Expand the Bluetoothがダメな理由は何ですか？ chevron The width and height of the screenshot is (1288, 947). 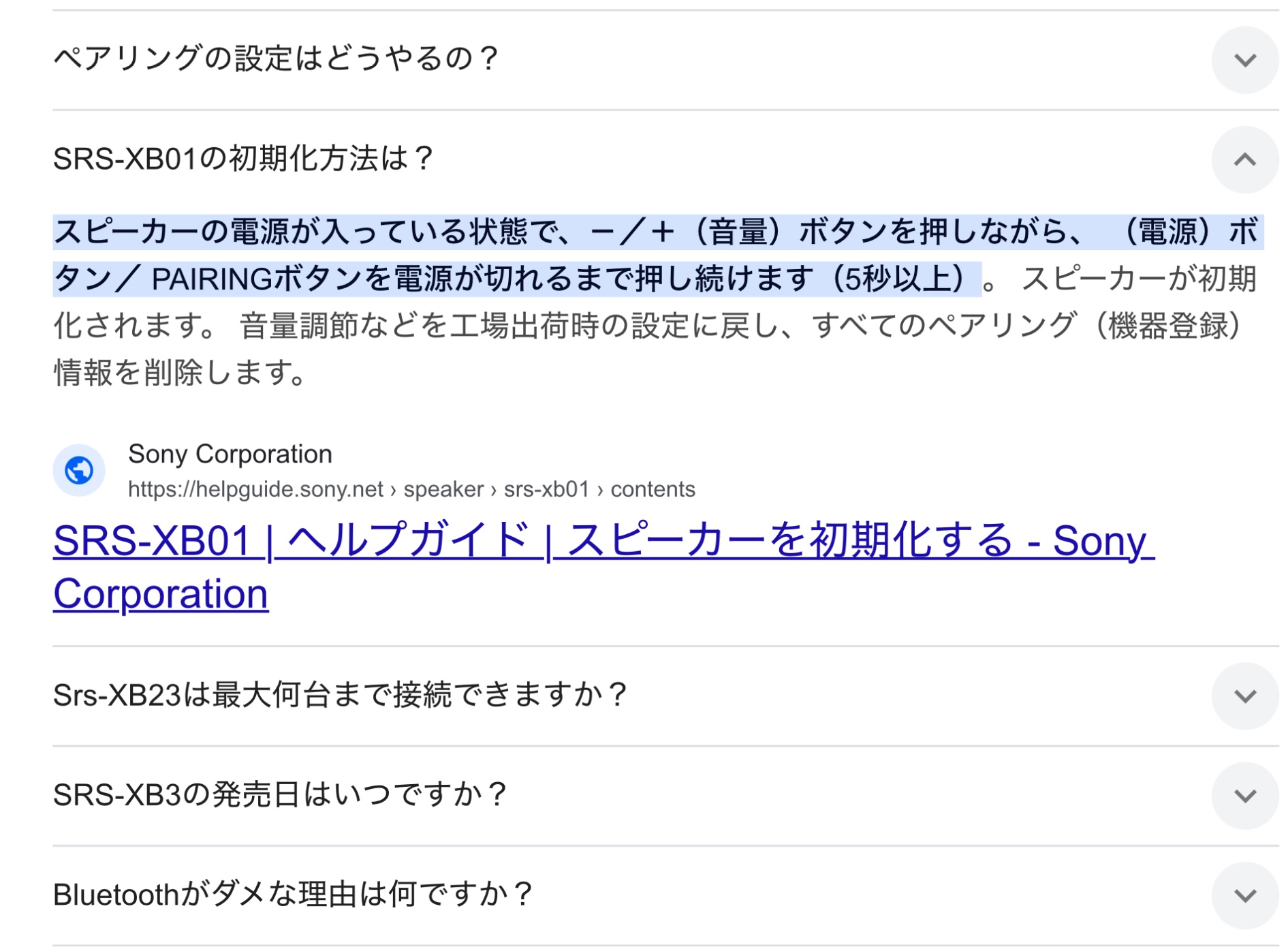[x=1244, y=895]
